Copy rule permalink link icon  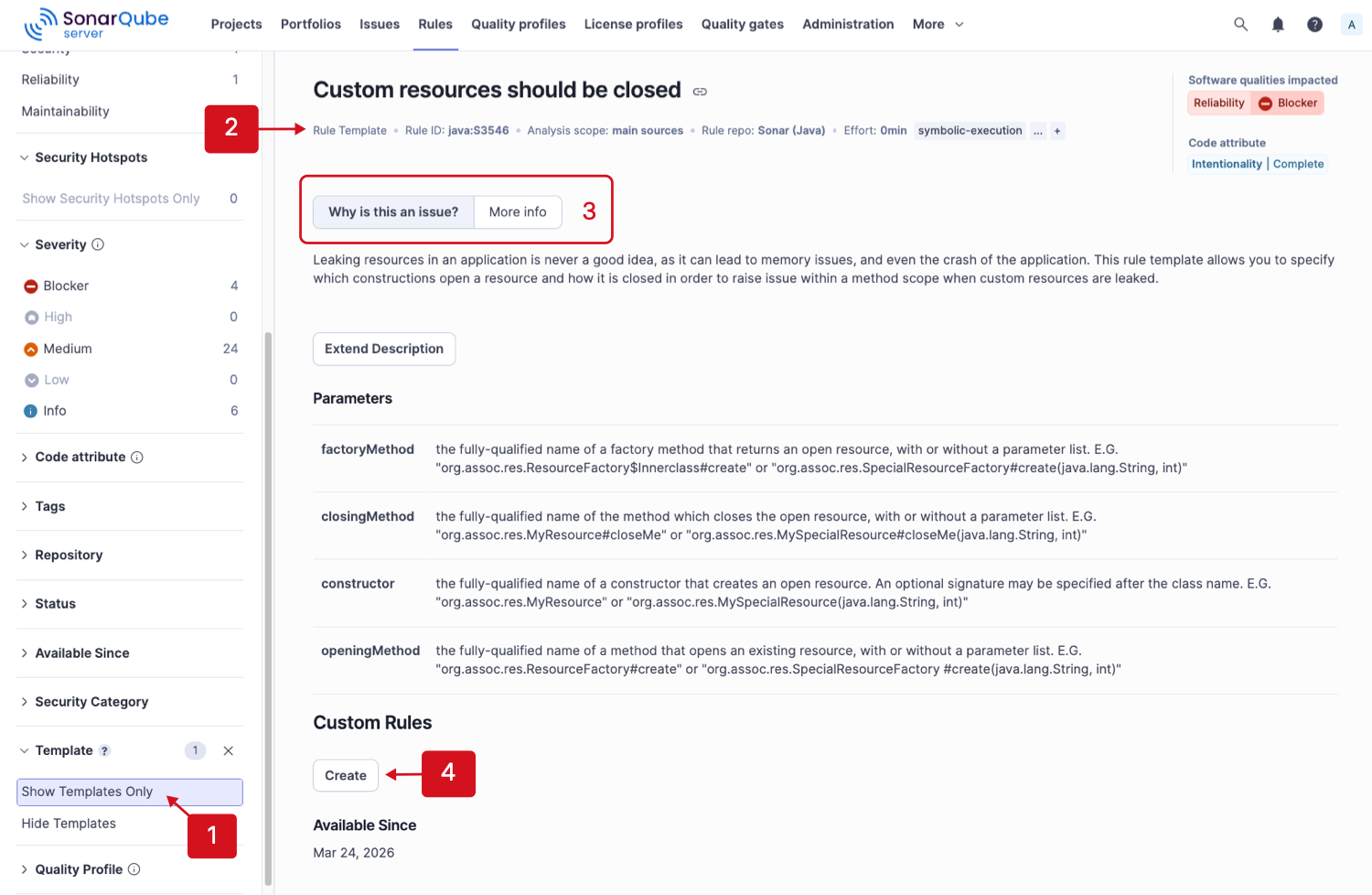pos(700,92)
